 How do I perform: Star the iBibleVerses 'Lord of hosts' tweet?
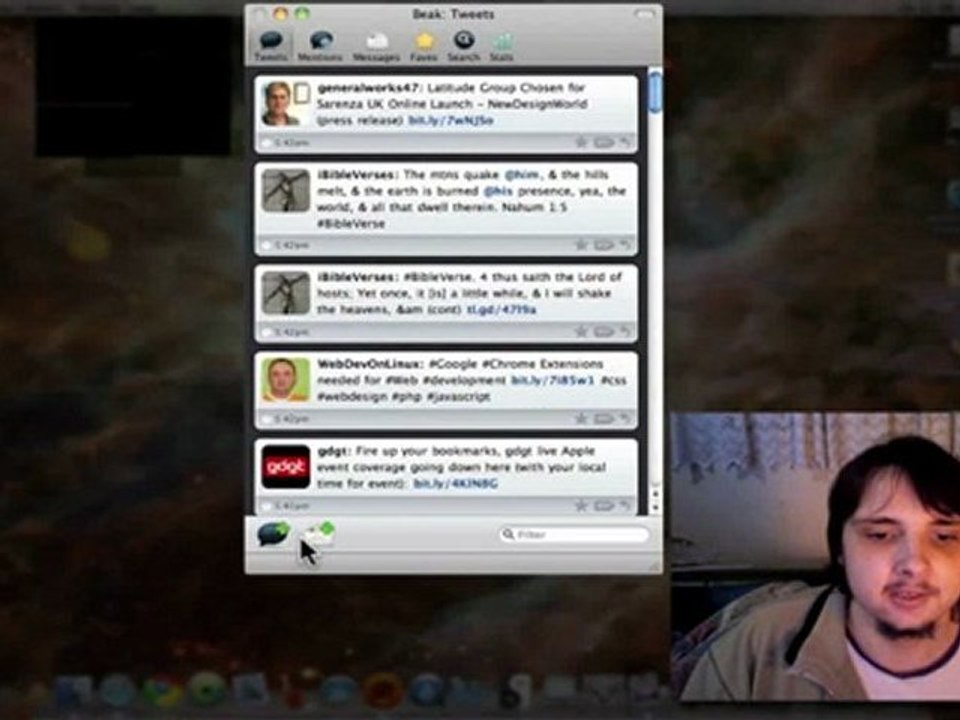(581, 332)
